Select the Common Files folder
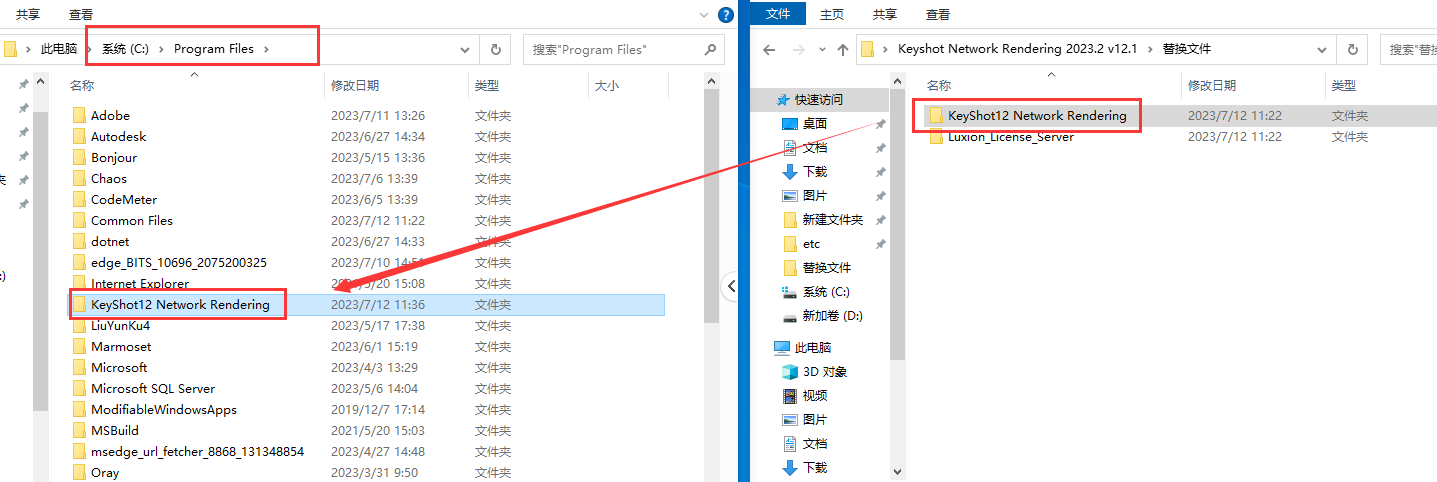 point(131,221)
